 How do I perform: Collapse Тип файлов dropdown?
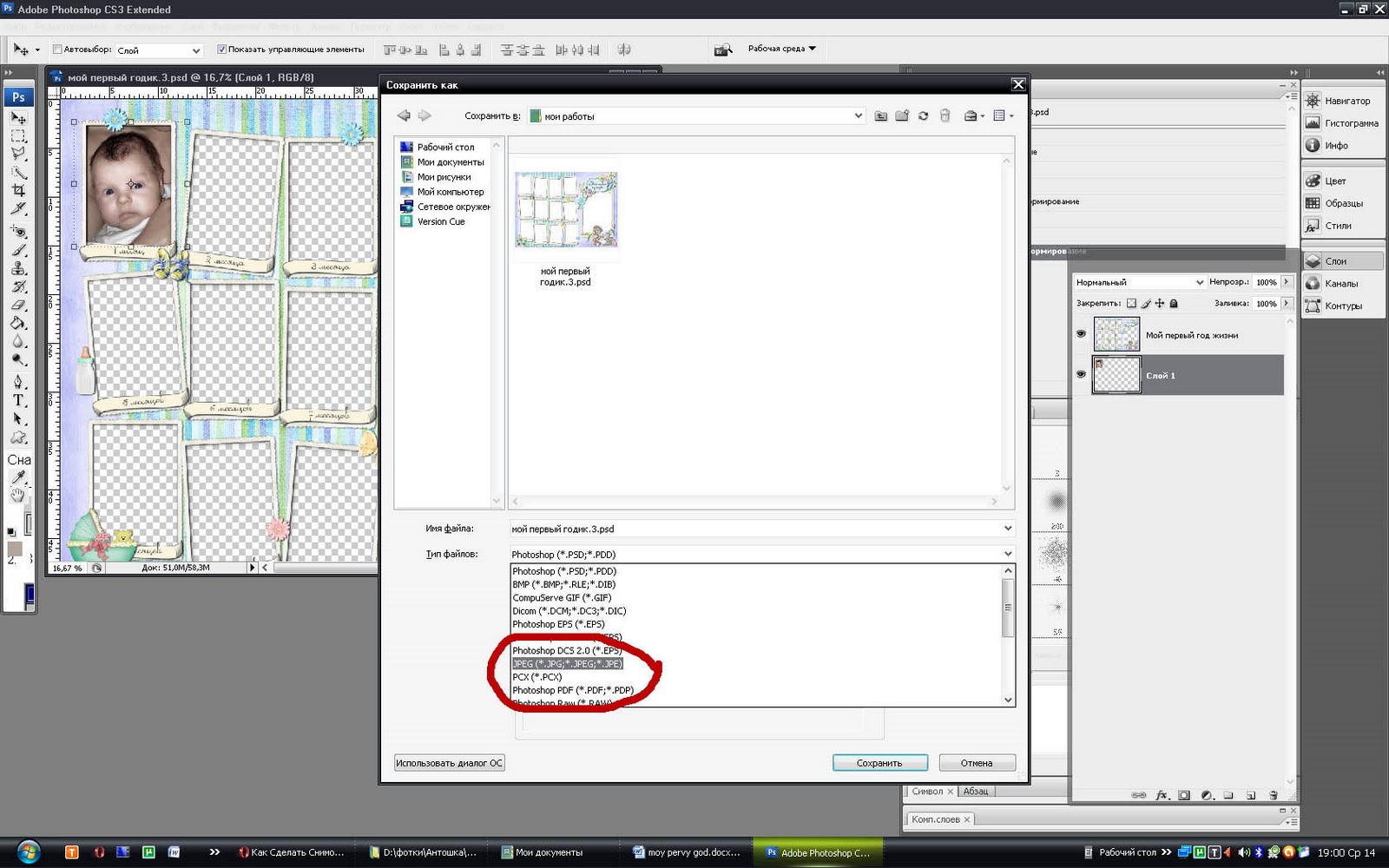[1008, 554]
